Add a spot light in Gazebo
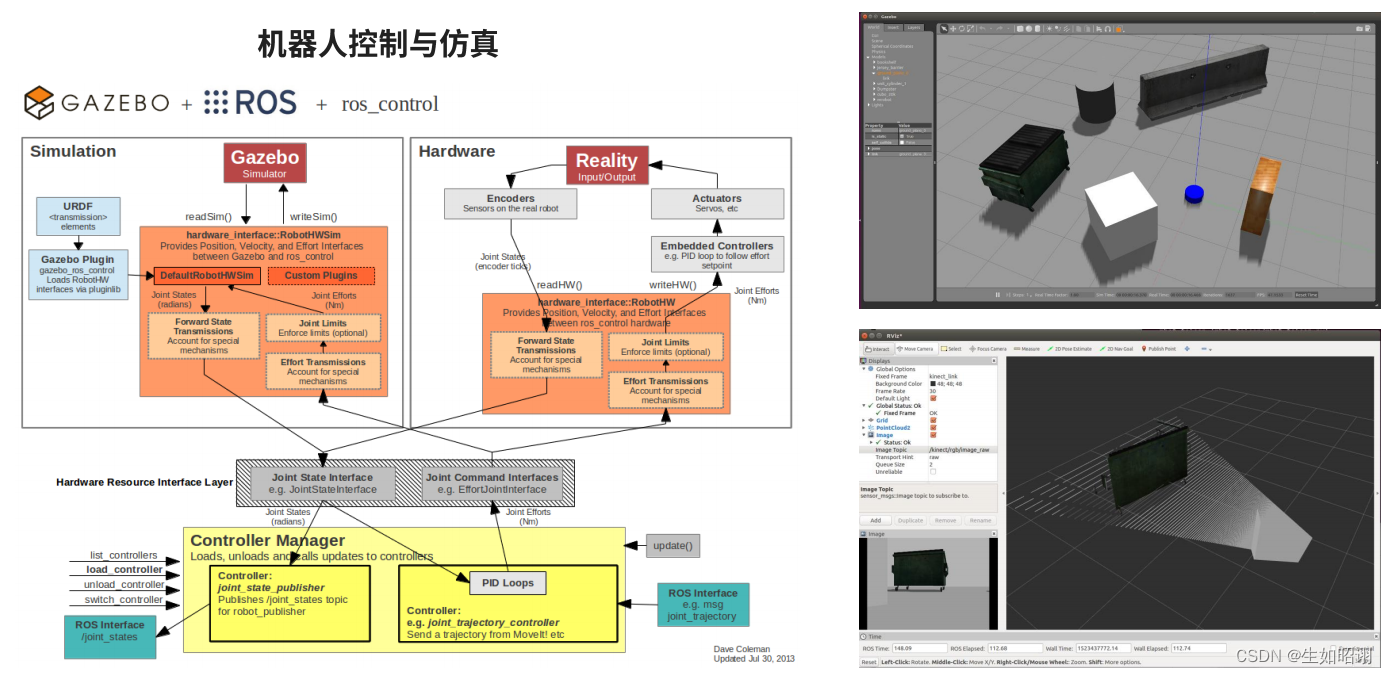1387x674 pixels. [1058, 29]
